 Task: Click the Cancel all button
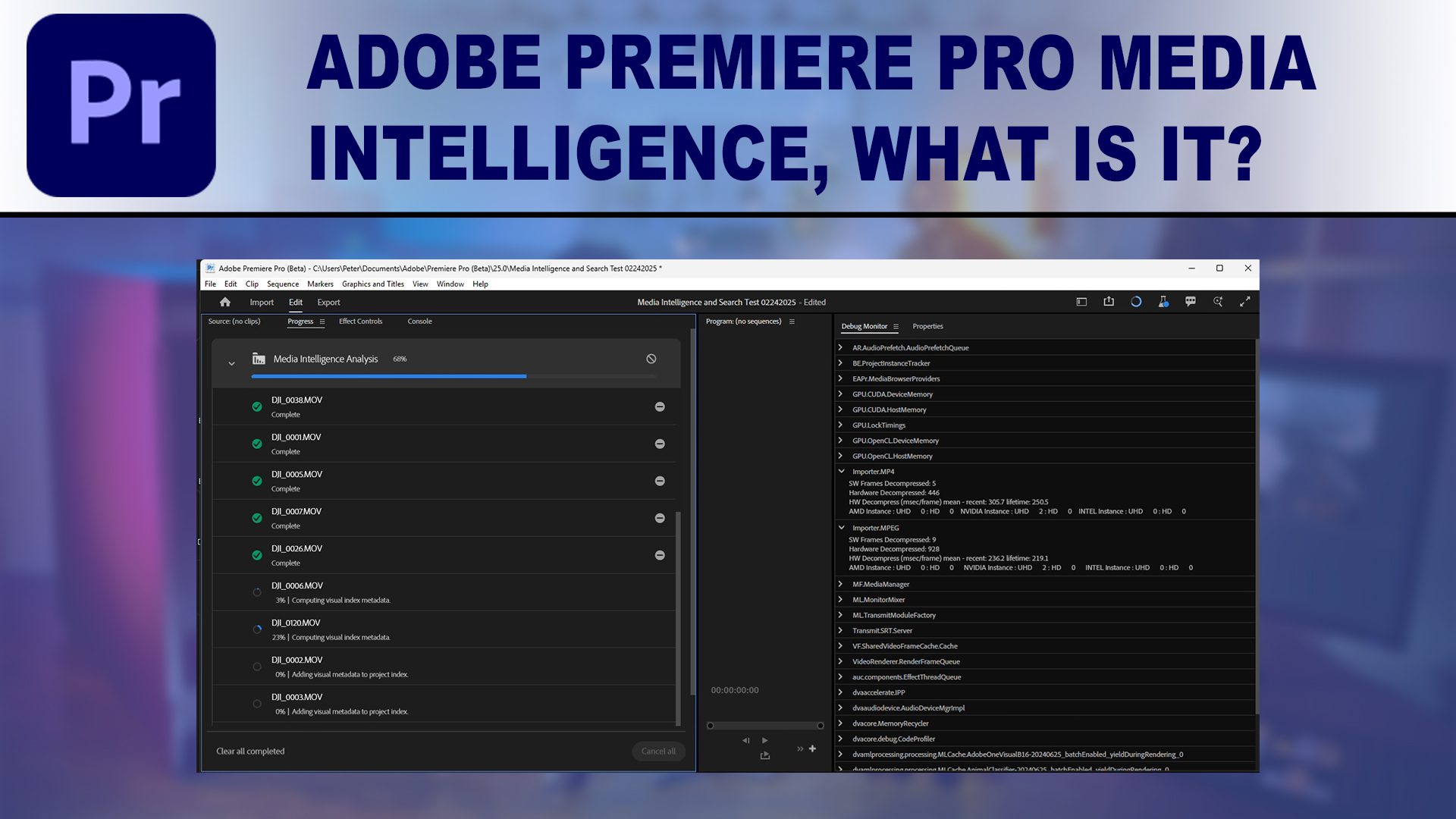657,750
